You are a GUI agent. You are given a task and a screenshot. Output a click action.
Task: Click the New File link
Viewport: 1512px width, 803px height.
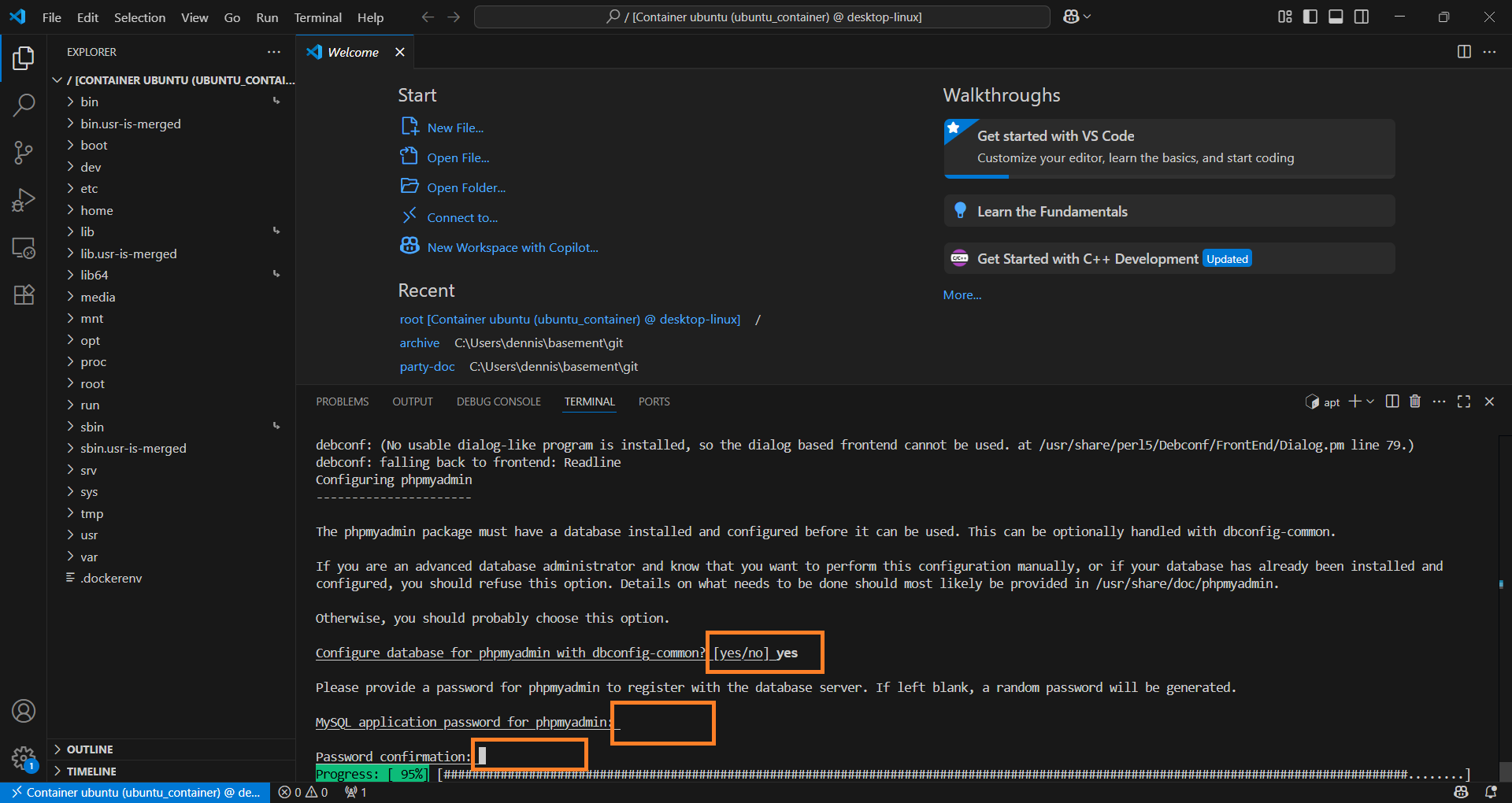pyautogui.click(x=455, y=127)
